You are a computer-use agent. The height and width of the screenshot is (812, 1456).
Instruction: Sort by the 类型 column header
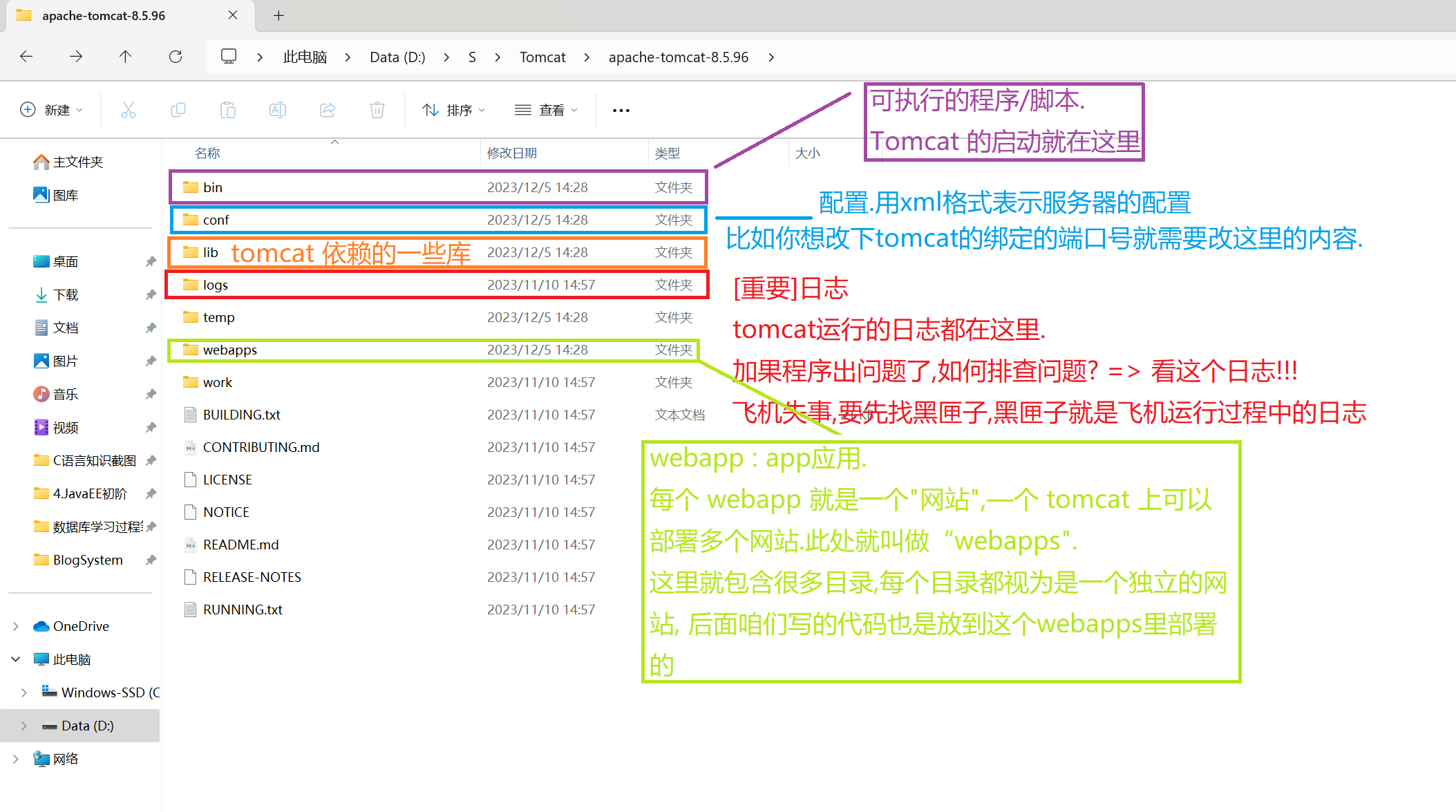(668, 153)
